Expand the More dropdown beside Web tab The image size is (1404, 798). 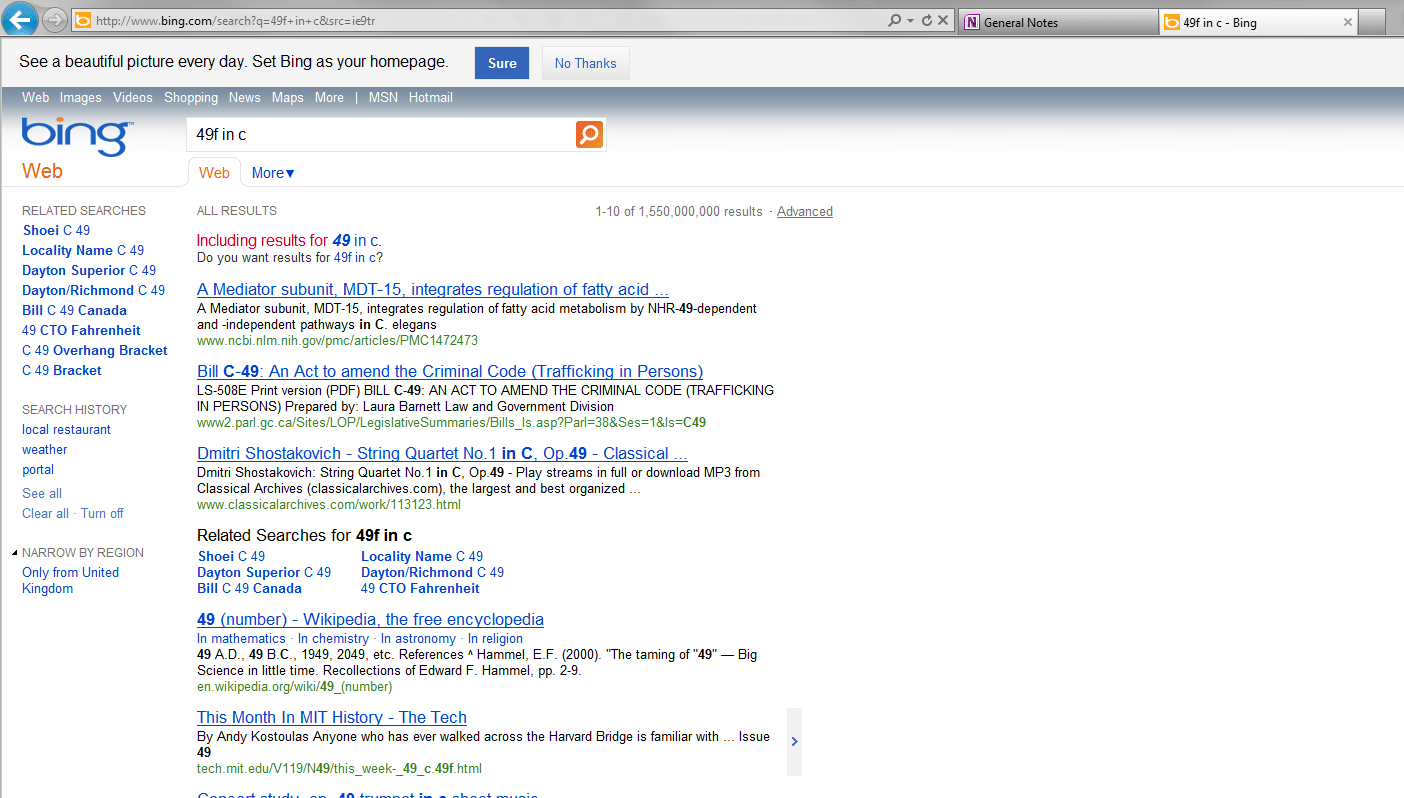[x=273, y=173]
